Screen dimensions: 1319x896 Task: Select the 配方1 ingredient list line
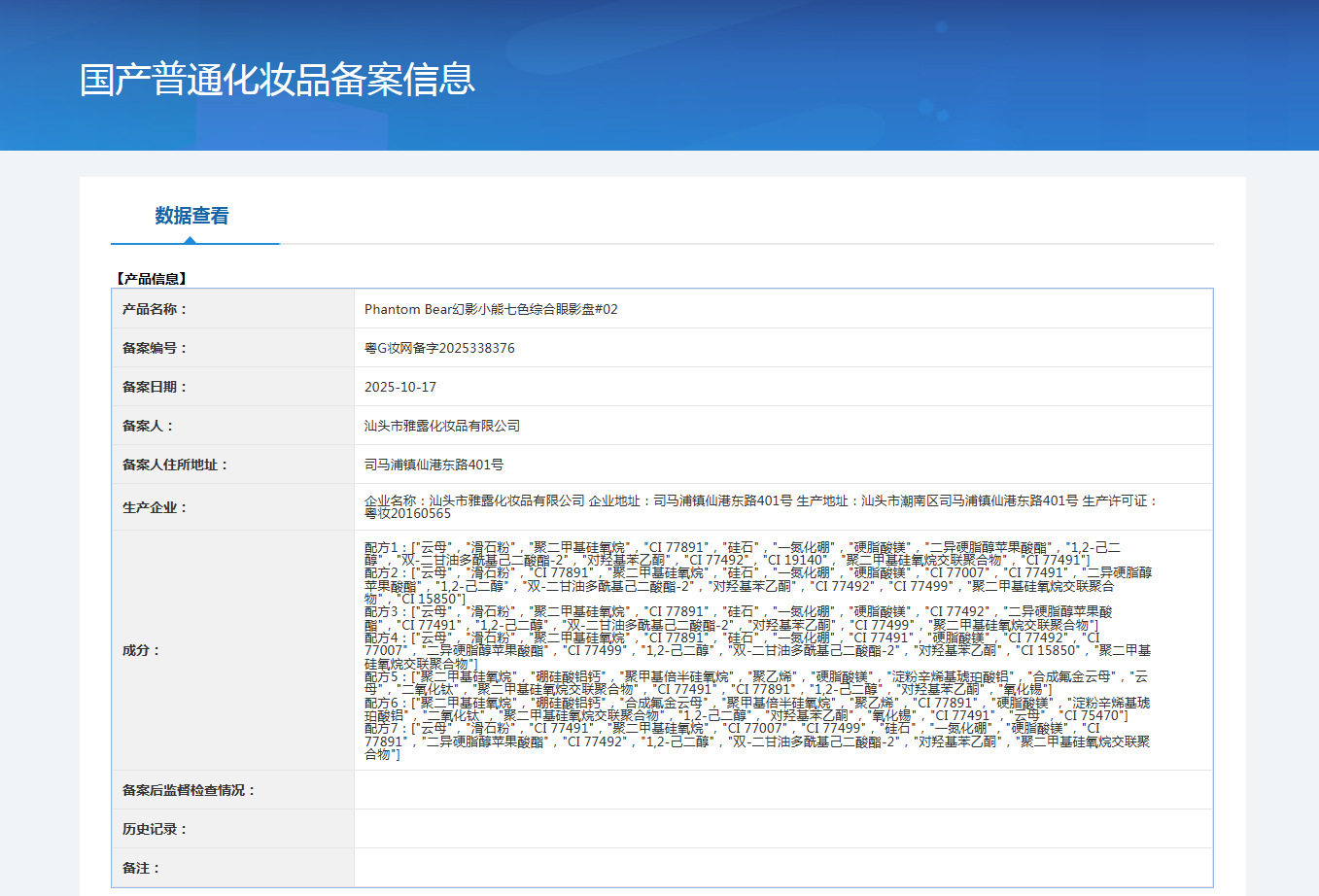[743, 554]
